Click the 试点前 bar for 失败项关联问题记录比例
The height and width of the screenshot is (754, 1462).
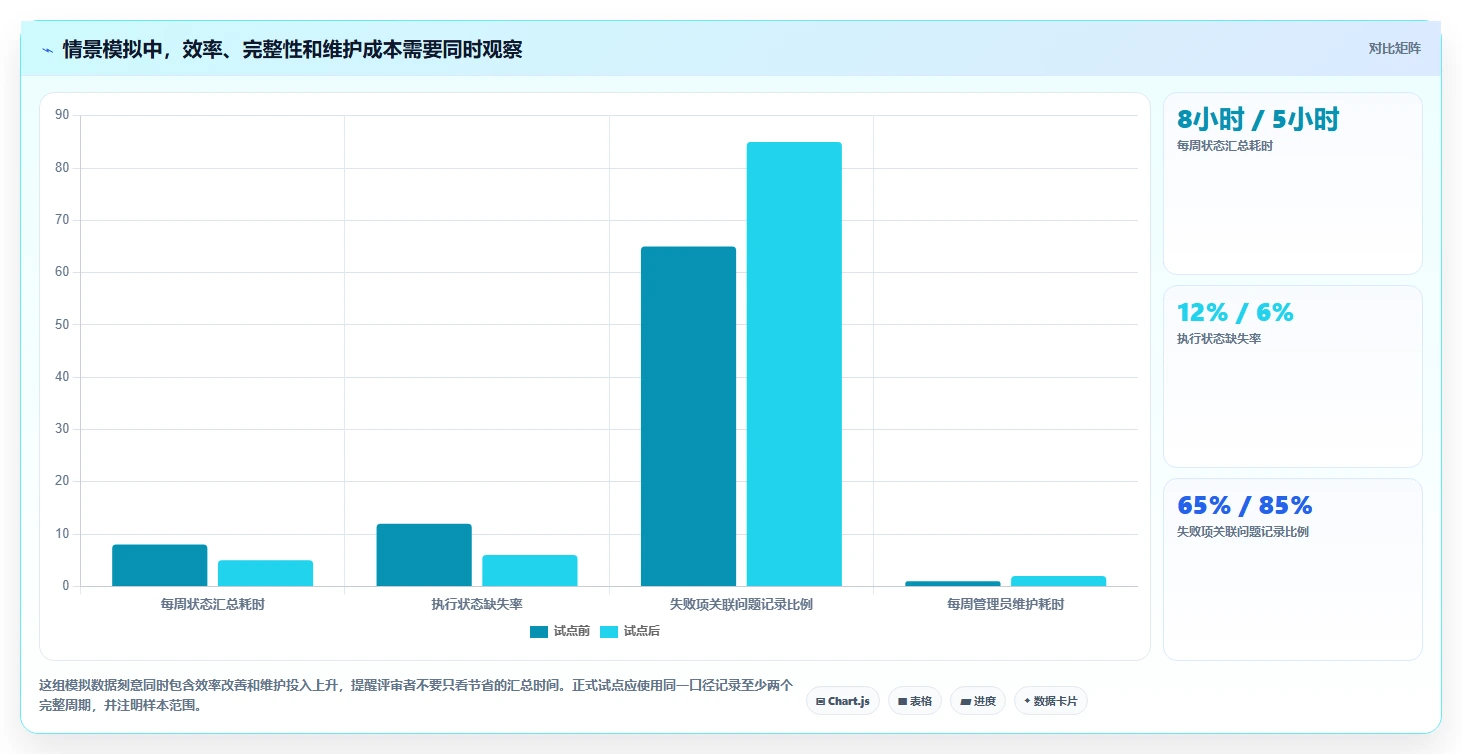pyautogui.click(x=688, y=416)
